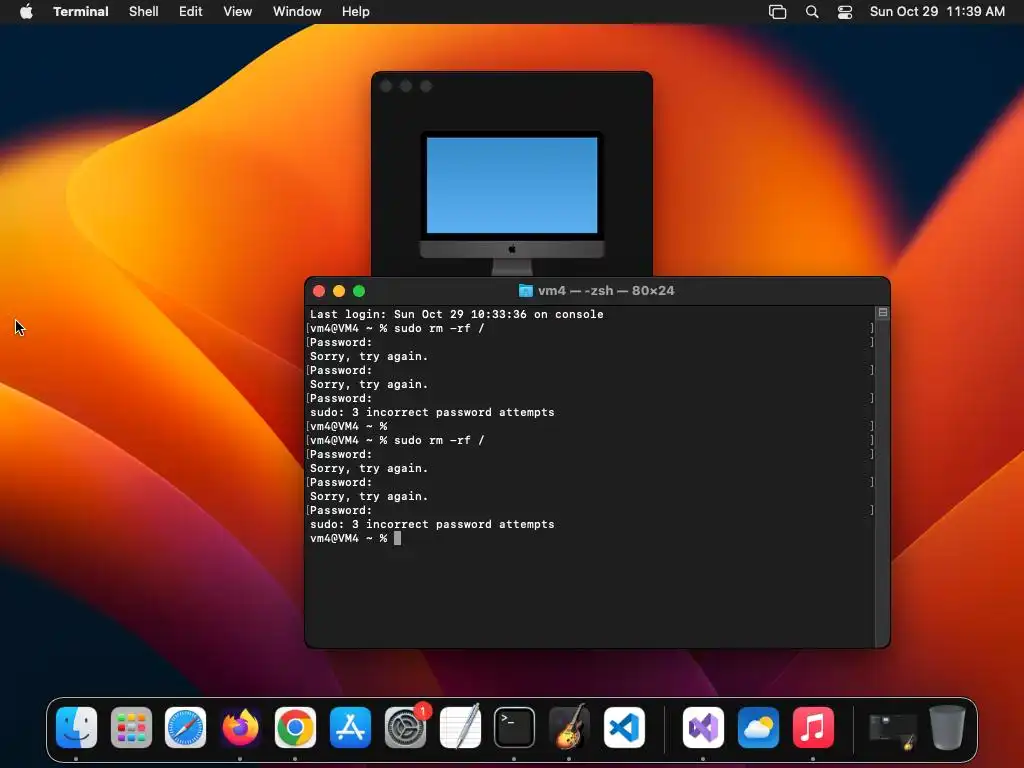The height and width of the screenshot is (768, 1024).
Task: Launch Music app from the dock
Action: point(813,727)
